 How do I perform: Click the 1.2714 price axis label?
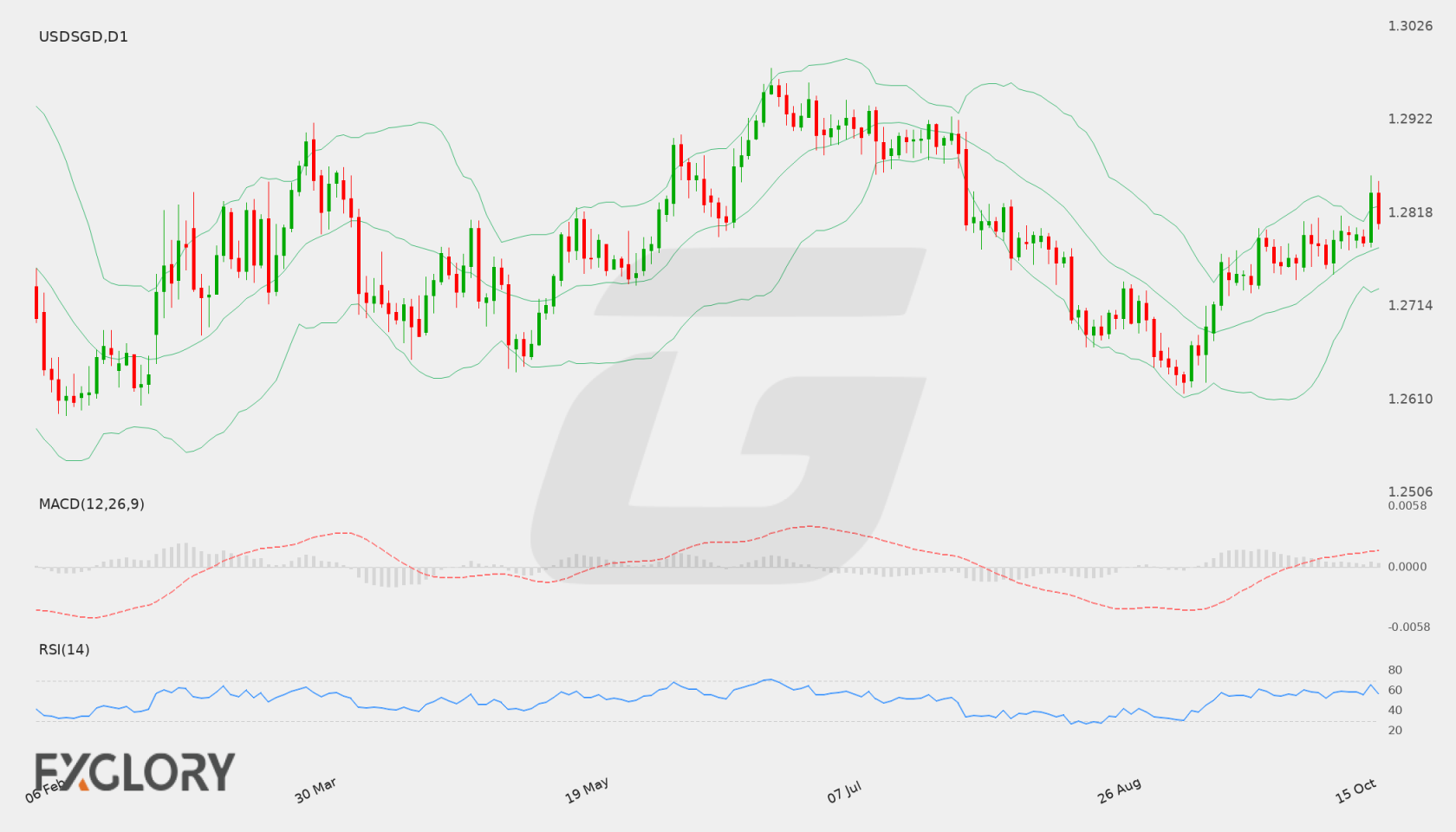(x=1410, y=305)
